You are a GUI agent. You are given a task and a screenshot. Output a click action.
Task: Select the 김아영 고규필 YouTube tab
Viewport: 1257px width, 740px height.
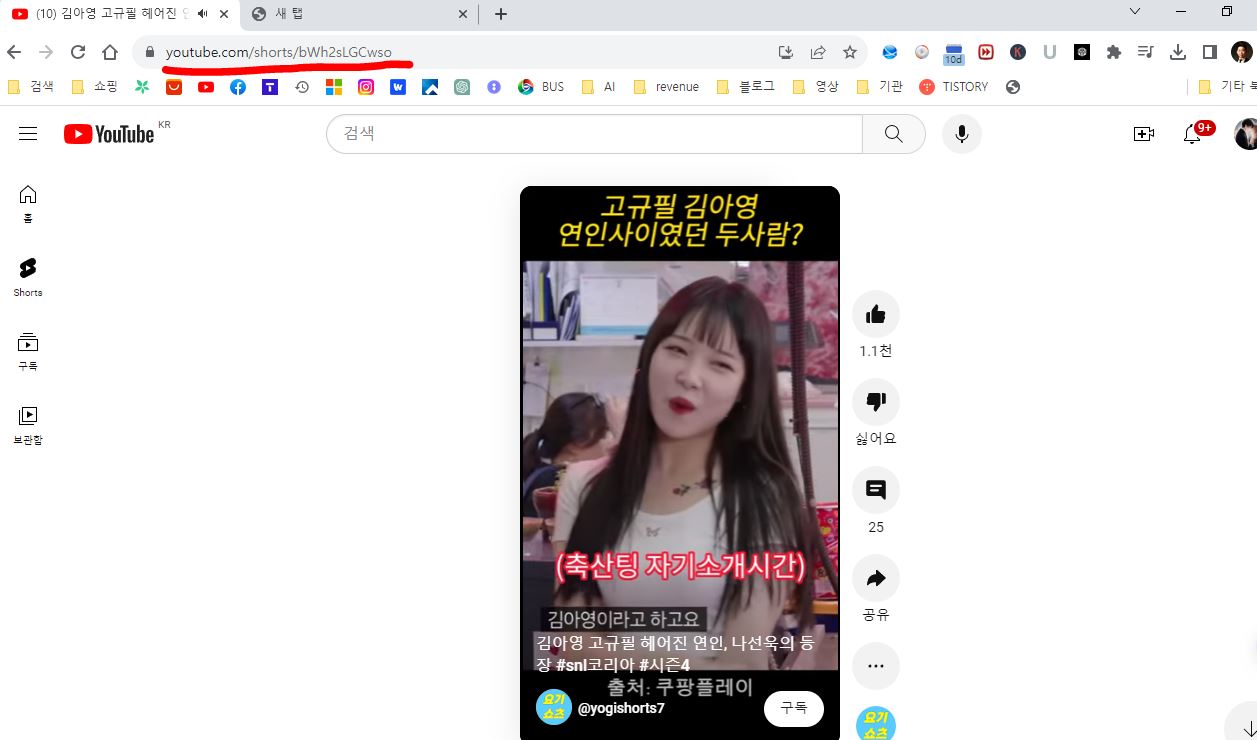pos(120,14)
